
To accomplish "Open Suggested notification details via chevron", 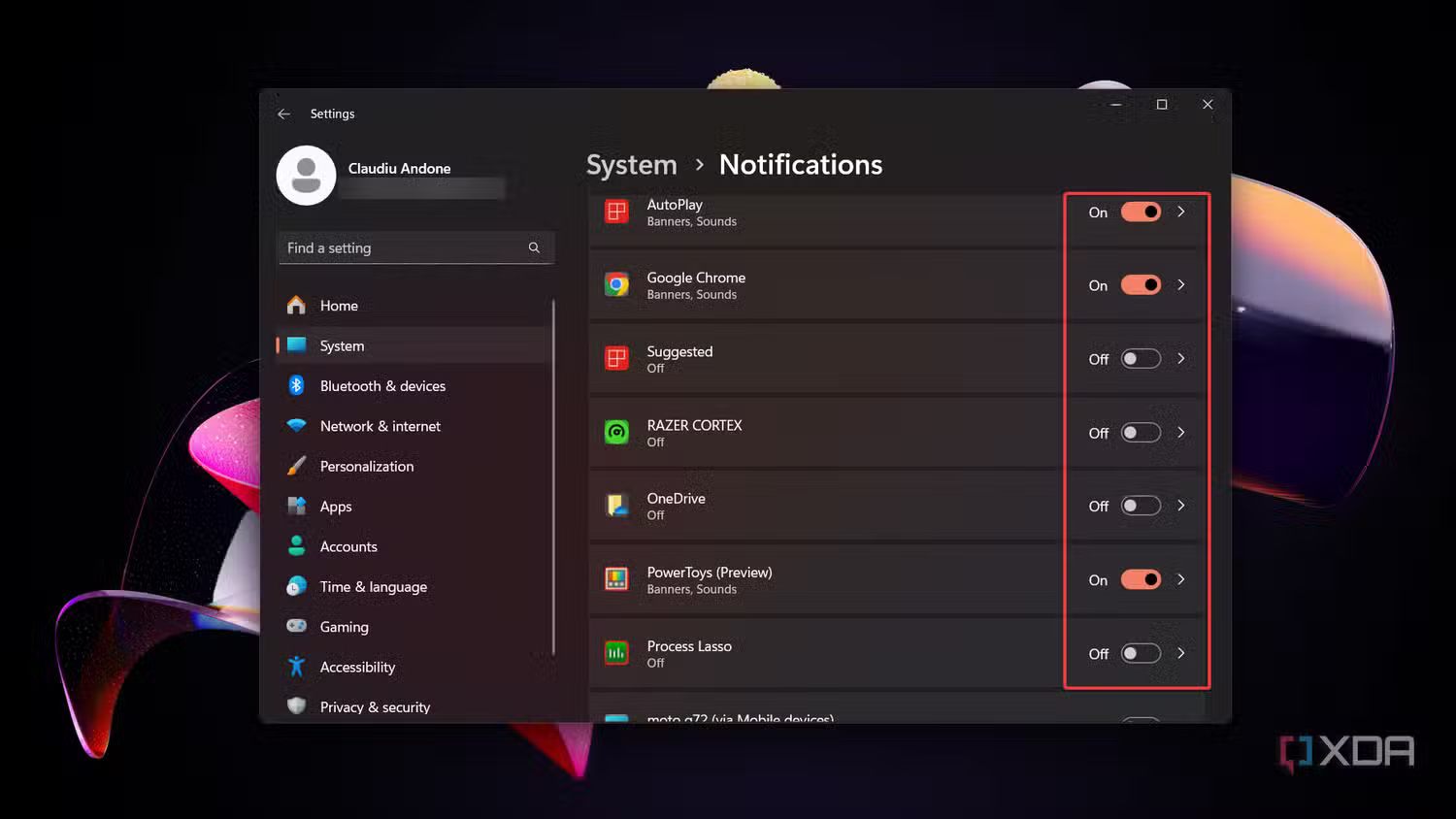I will pyautogui.click(x=1181, y=358).
